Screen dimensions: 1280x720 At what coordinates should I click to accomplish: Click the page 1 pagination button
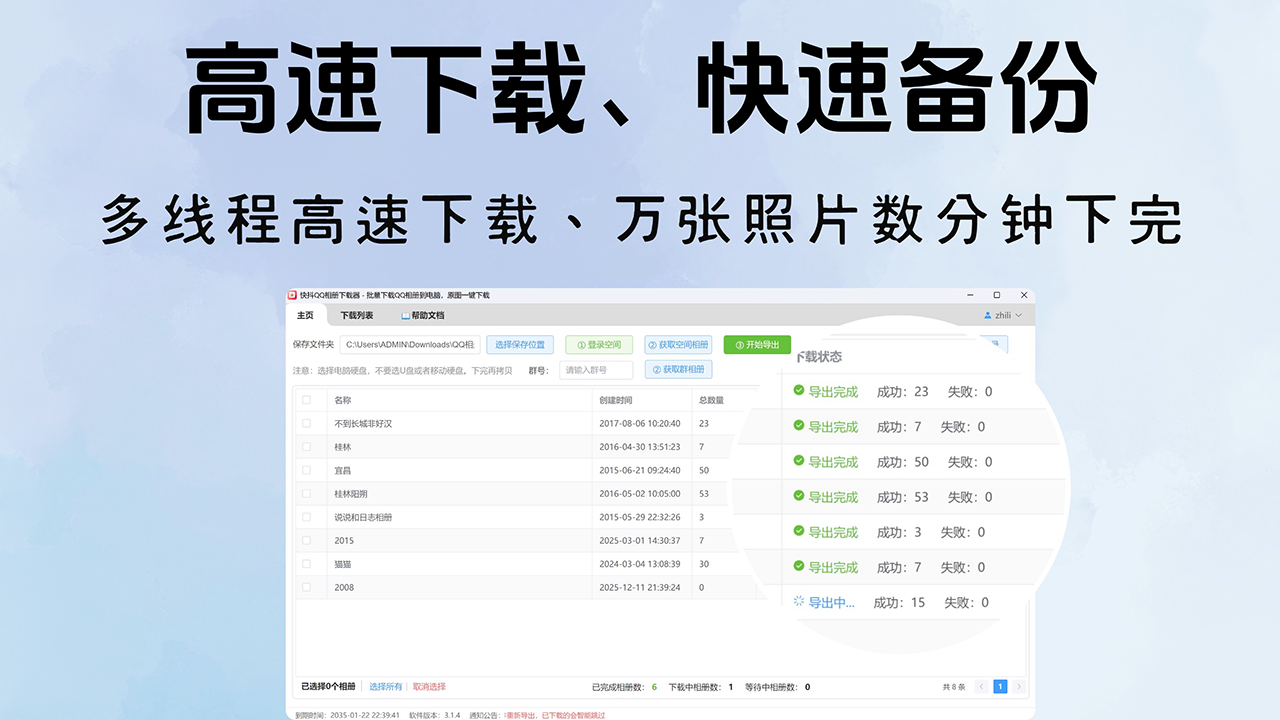point(1000,687)
